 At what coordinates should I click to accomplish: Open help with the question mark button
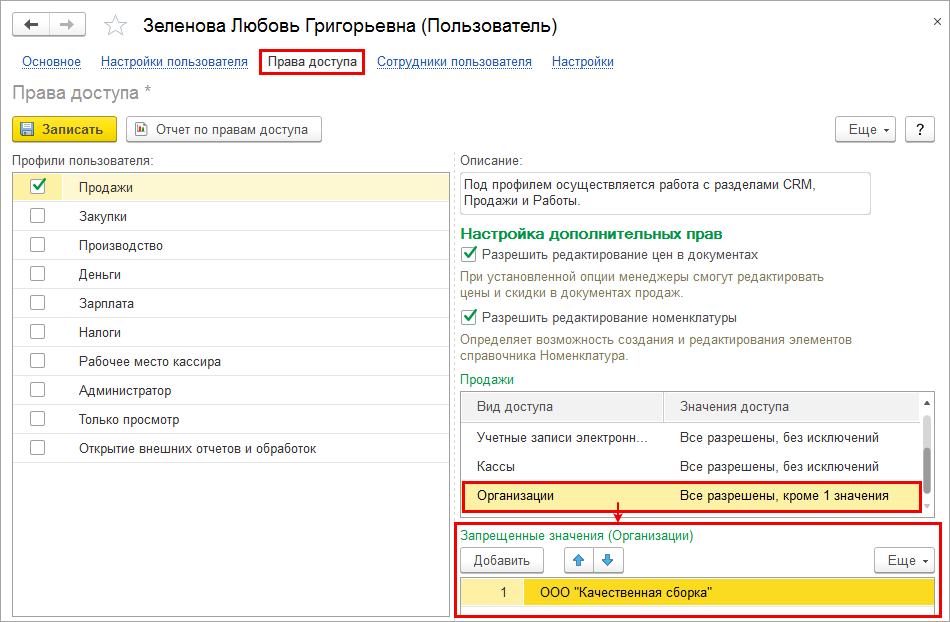coord(919,129)
